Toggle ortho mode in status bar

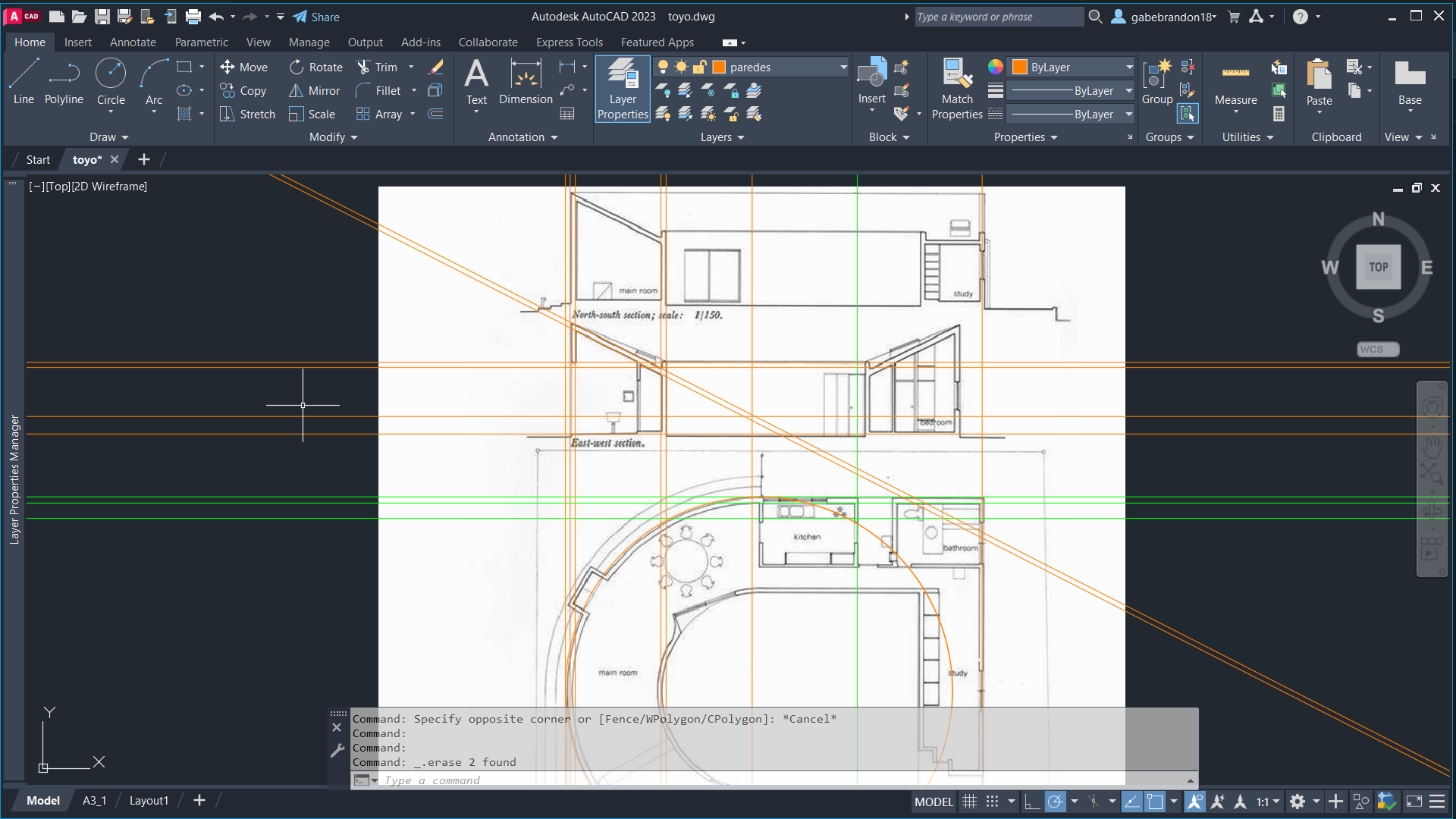(1031, 802)
